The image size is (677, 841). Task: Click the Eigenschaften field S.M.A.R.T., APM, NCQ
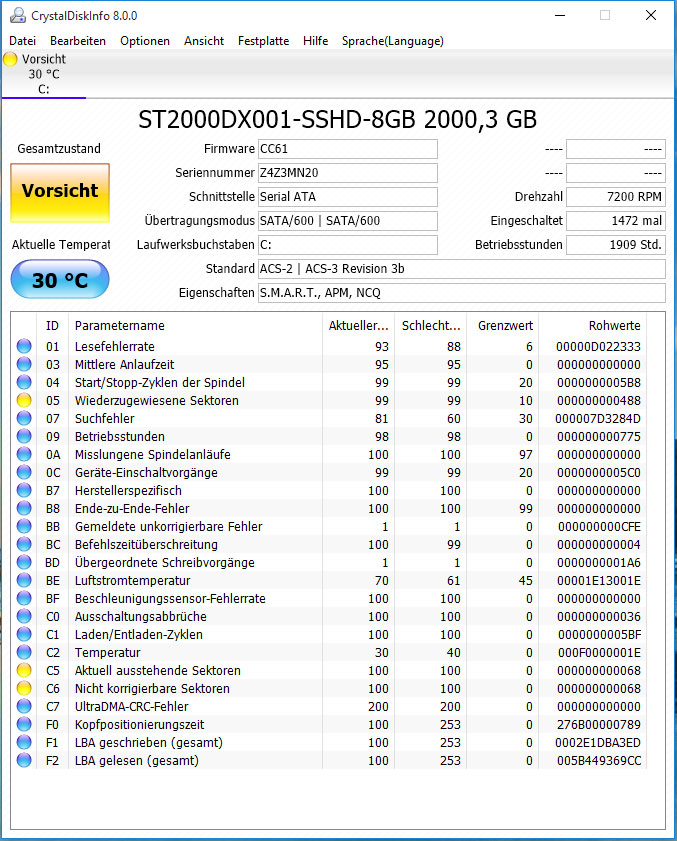[462, 293]
